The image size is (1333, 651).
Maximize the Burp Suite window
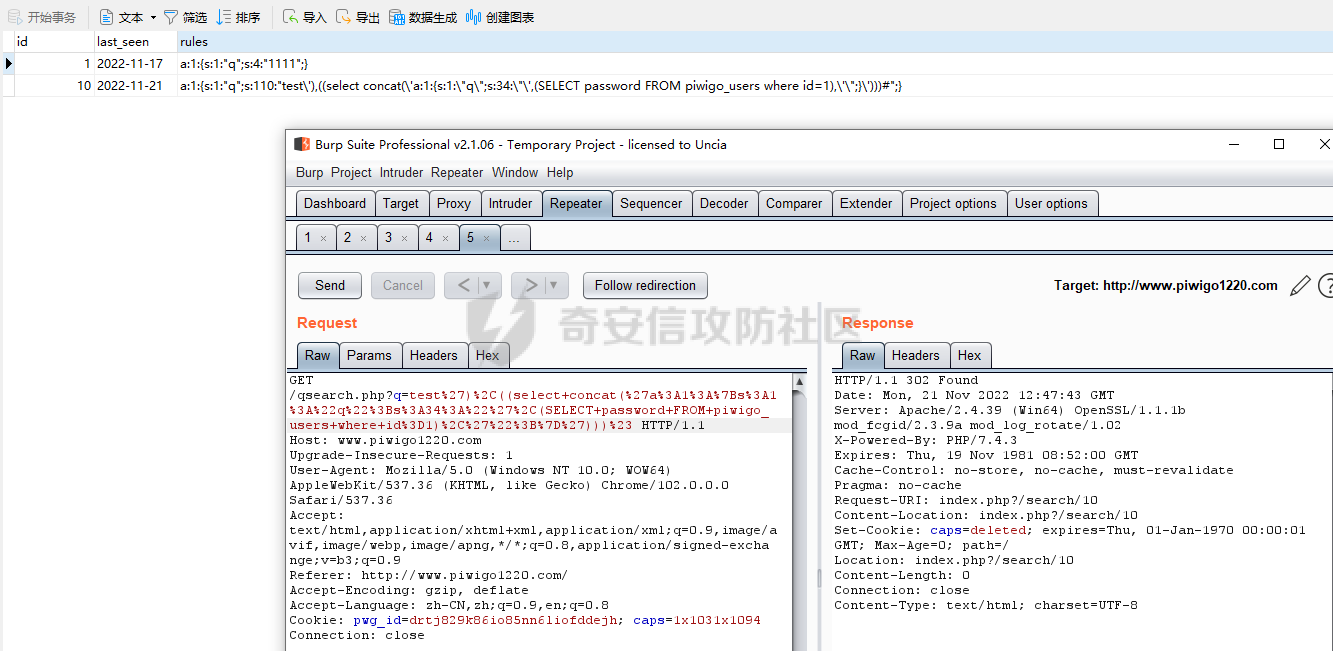(1279, 144)
